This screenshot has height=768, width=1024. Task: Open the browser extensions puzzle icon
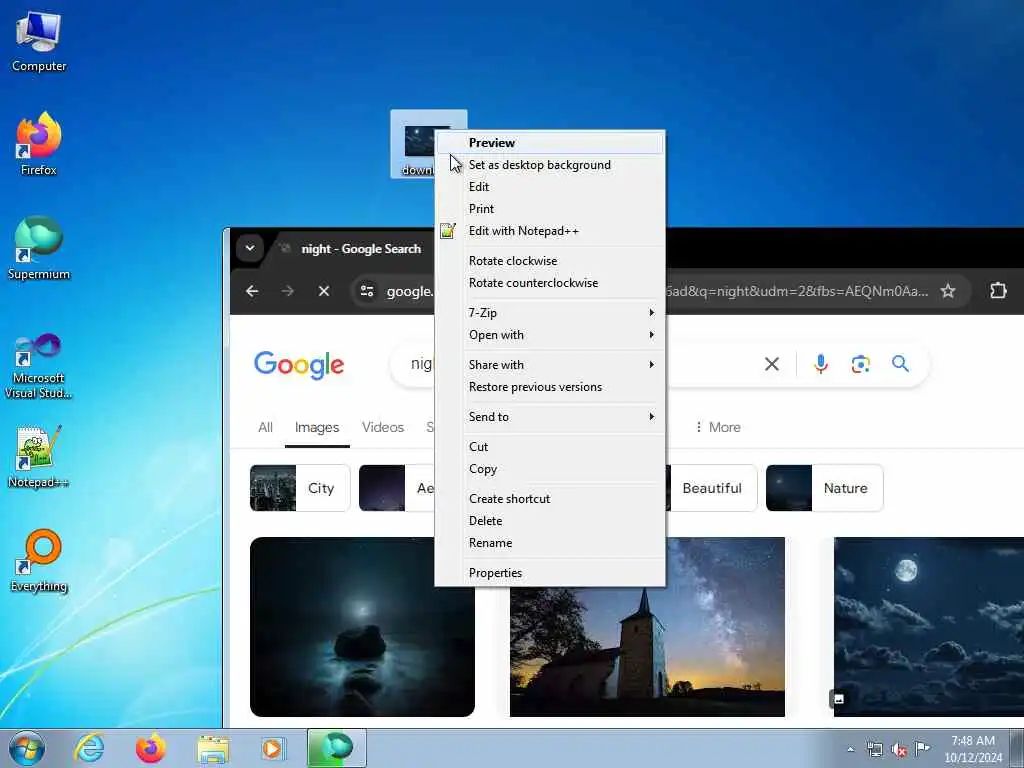click(x=998, y=291)
